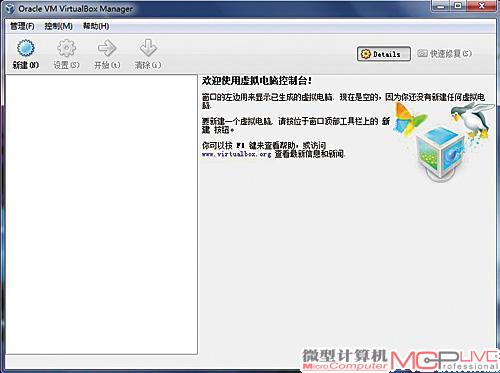Click the New (新建) virtual machine icon
This screenshot has width=500, height=373.
26,48
